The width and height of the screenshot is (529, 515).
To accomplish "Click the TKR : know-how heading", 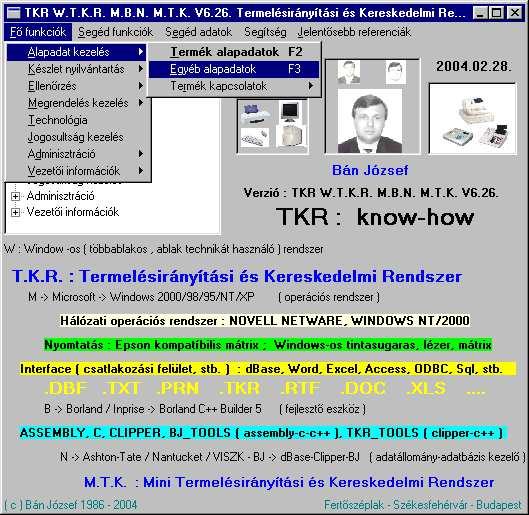I will (x=375, y=217).
